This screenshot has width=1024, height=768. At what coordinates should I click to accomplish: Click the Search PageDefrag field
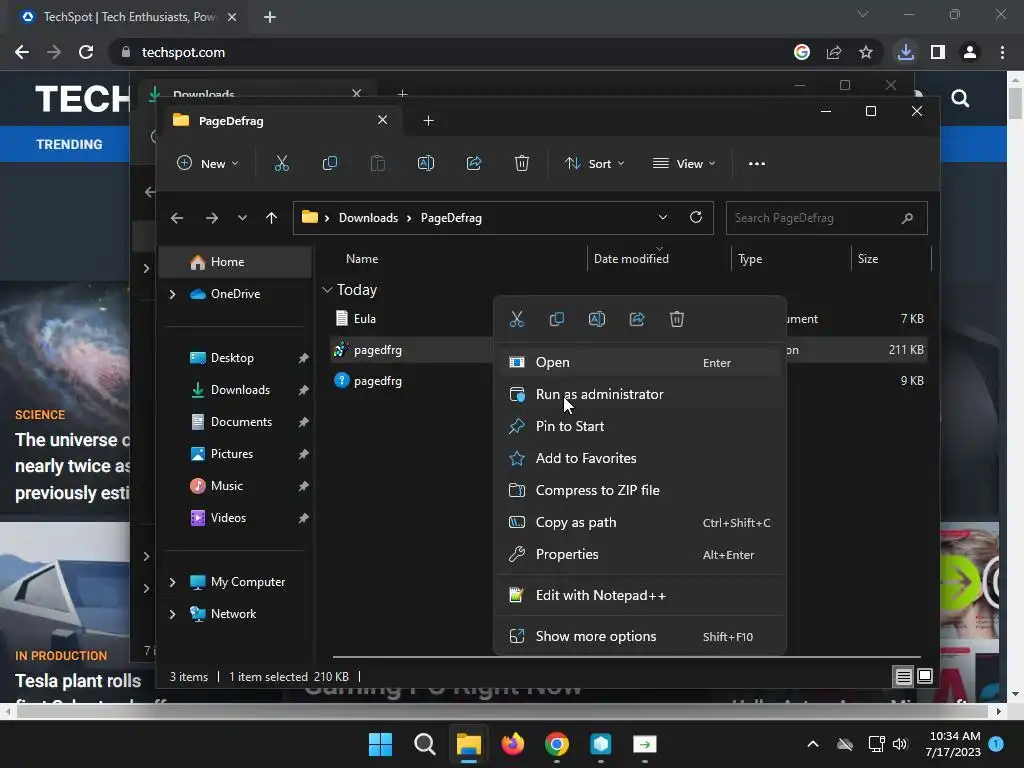[x=826, y=218]
